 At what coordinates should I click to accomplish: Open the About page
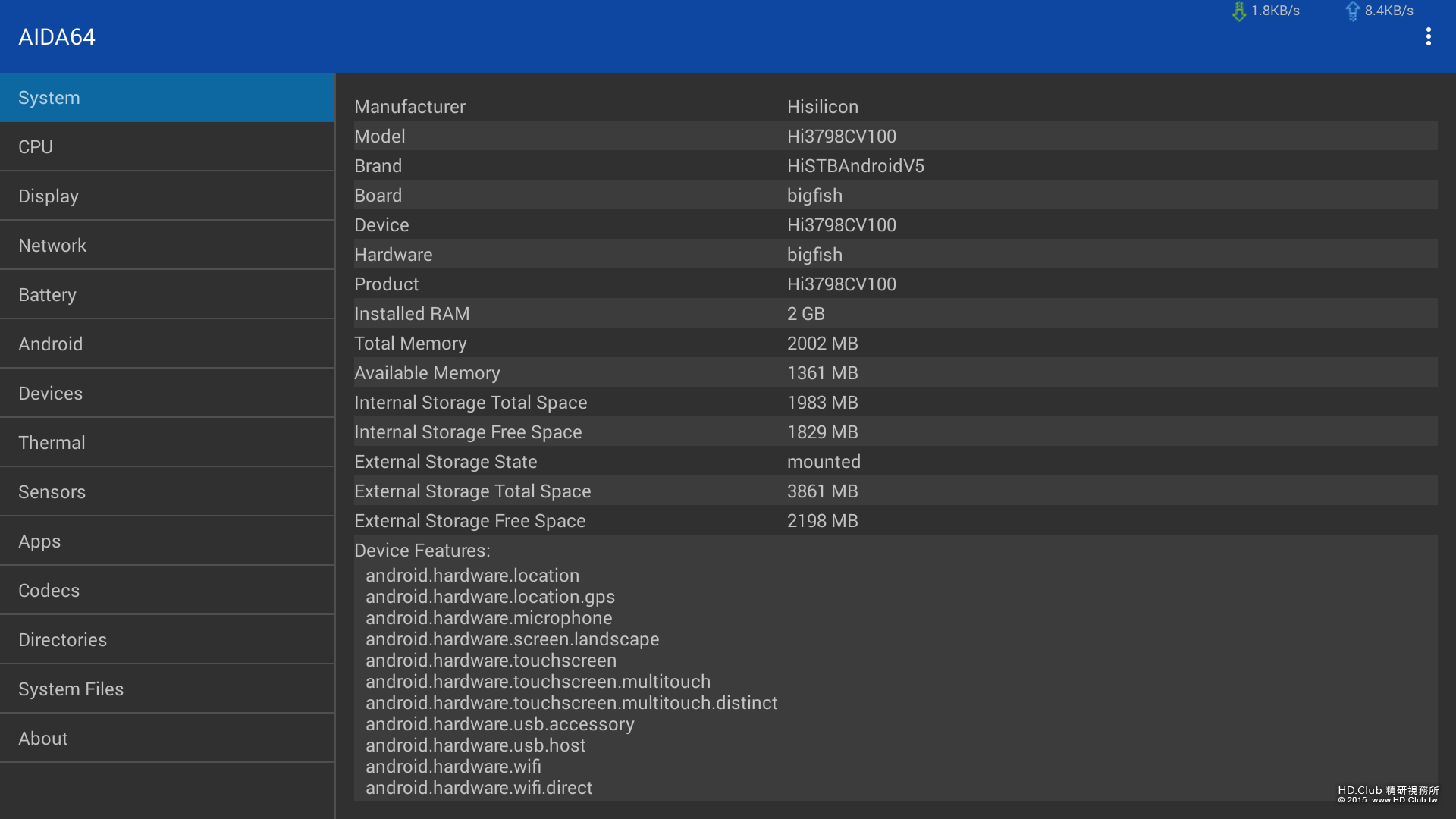[x=167, y=739]
